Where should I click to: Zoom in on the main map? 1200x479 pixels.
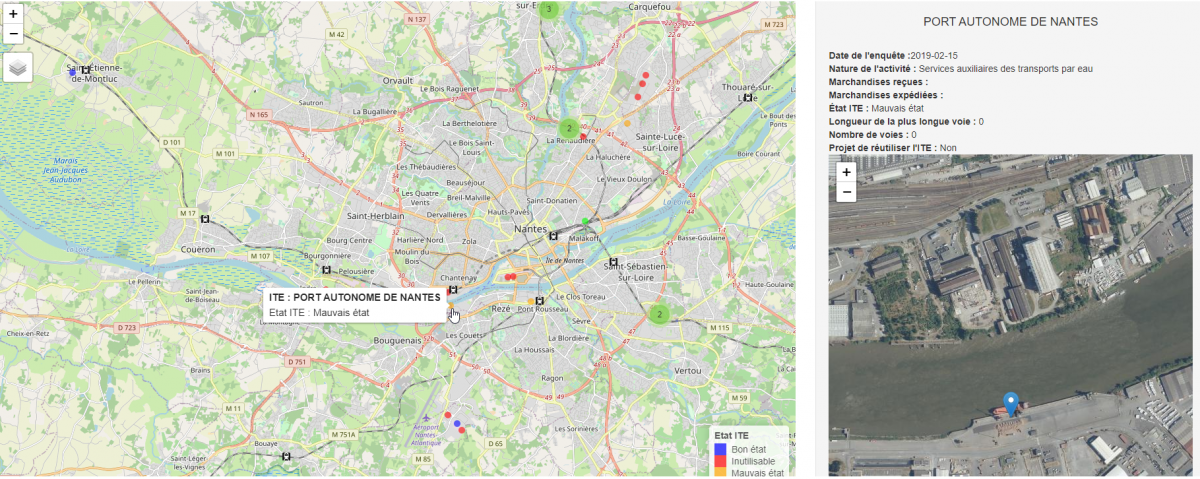point(14,14)
